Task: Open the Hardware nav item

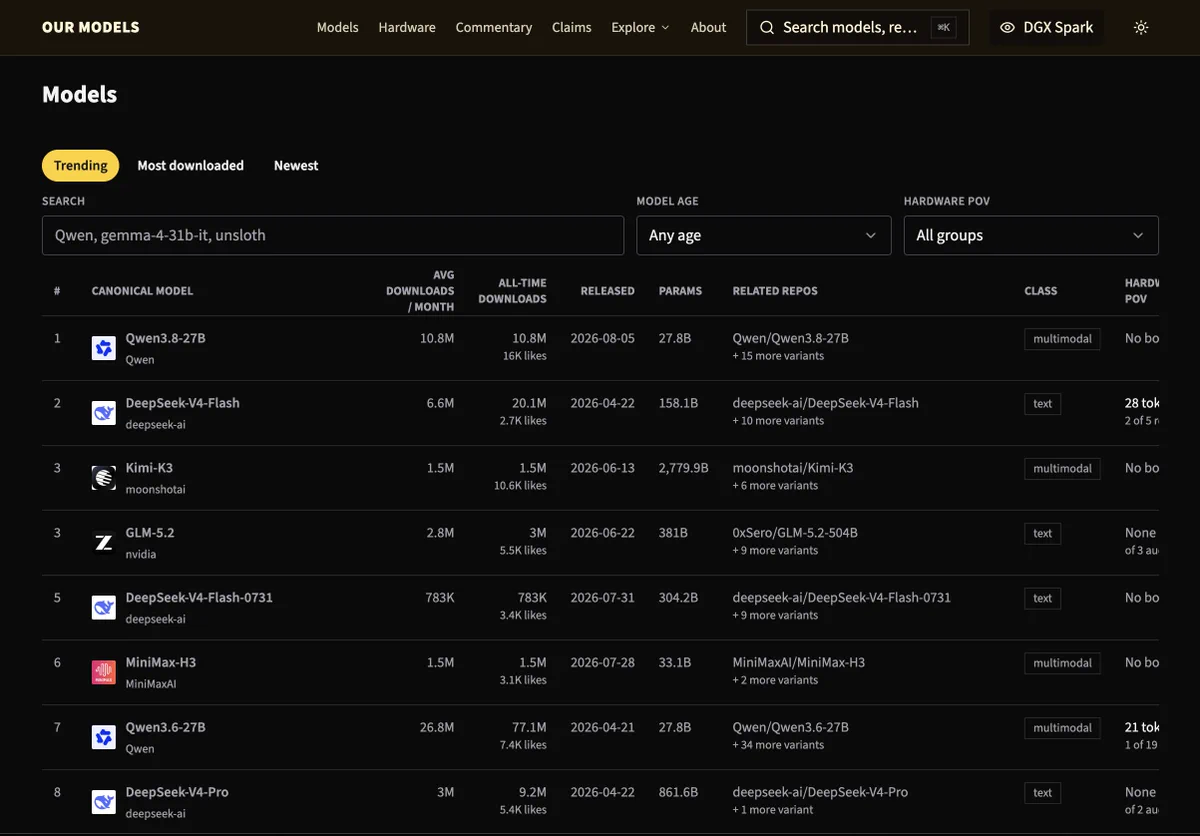Action: [407, 28]
